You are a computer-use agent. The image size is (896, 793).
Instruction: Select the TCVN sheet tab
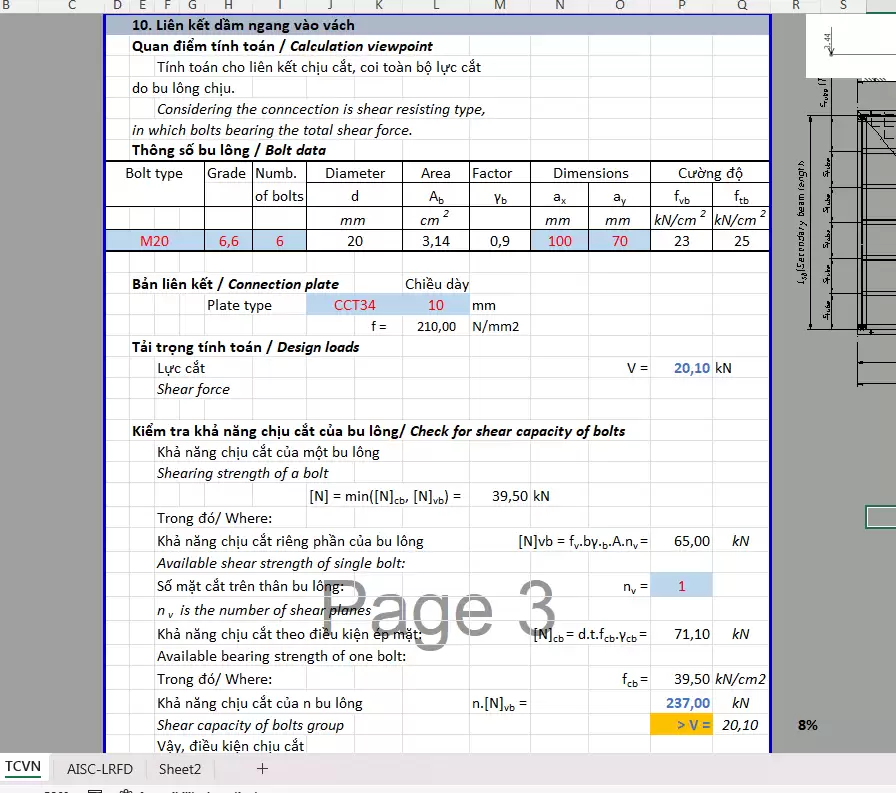click(23, 767)
